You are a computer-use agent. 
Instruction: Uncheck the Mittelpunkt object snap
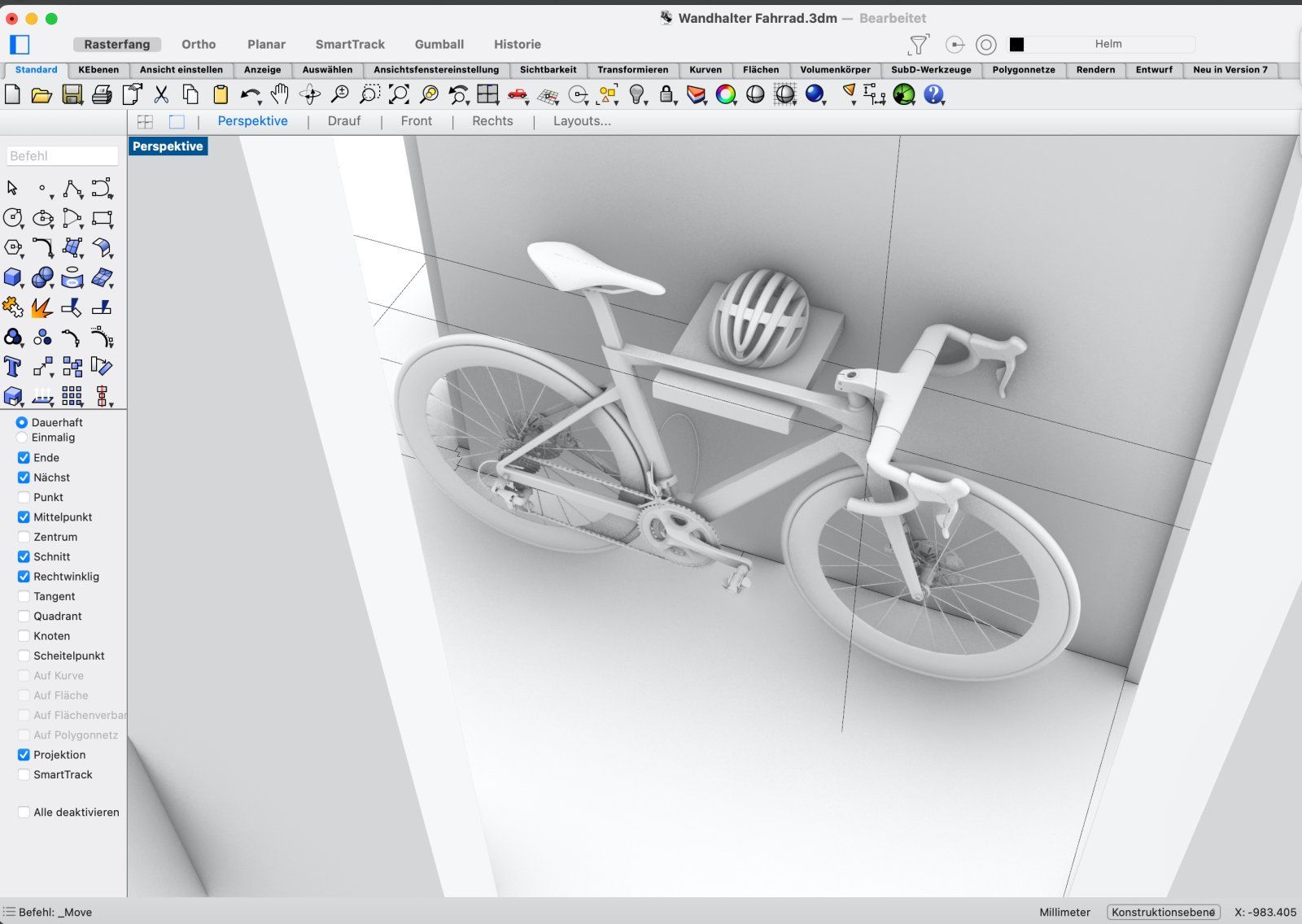coord(24,517)
